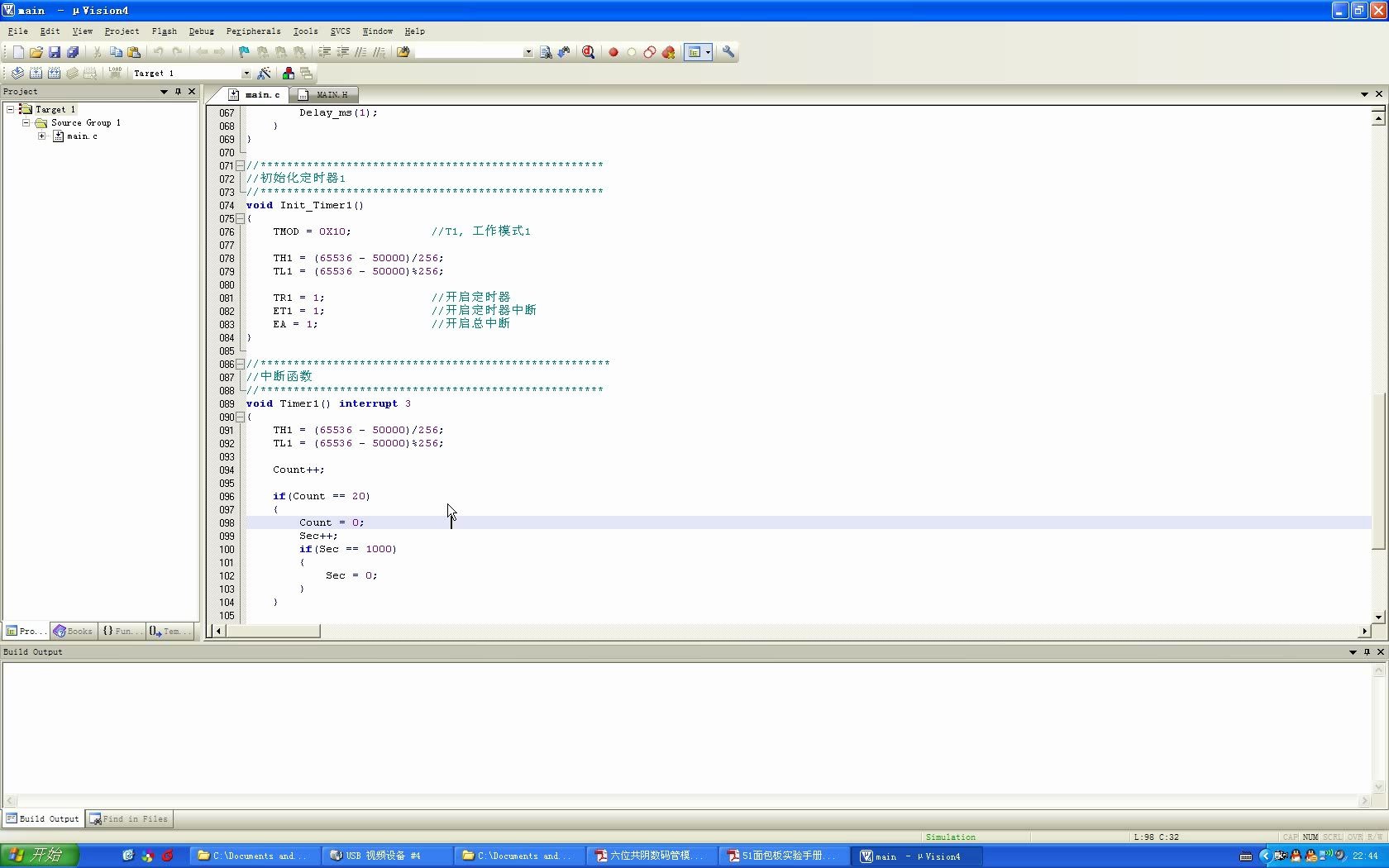Pin the Project panel with the pushpin
The height and width of the screenshot is (868, 1389).
pos(178,92)
